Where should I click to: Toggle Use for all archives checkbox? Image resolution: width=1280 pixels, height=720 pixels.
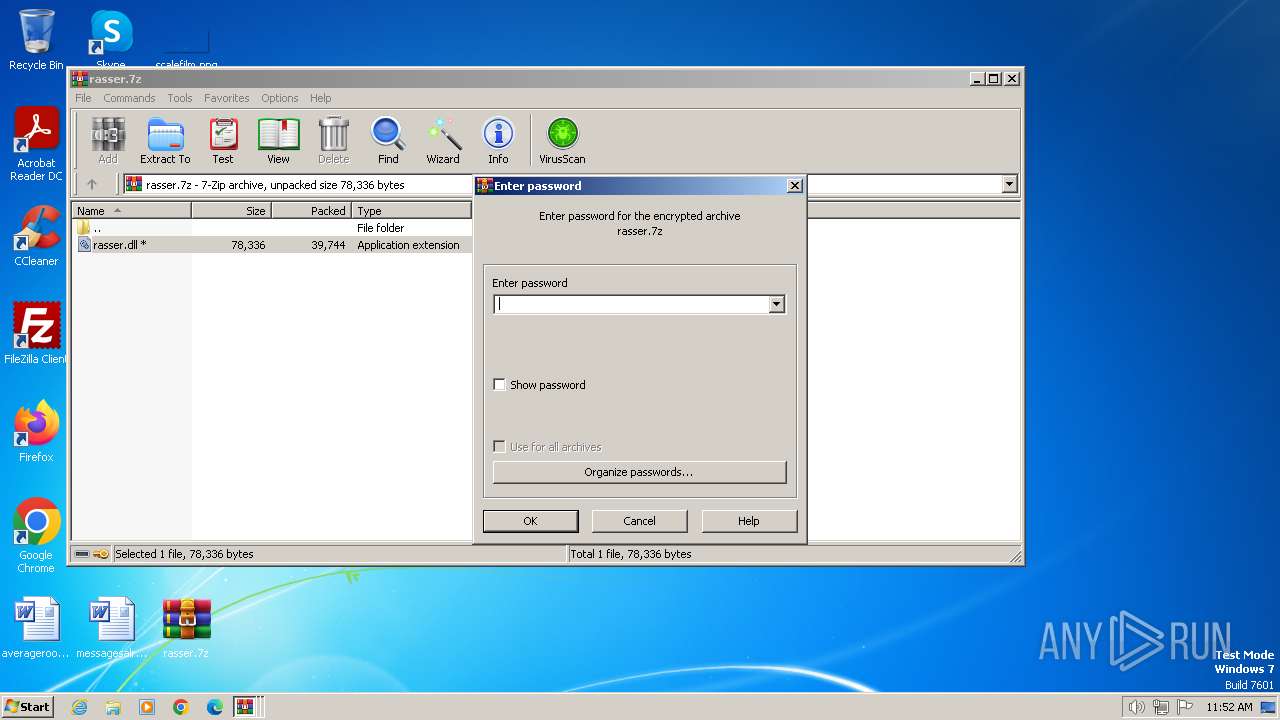point(500,447)
